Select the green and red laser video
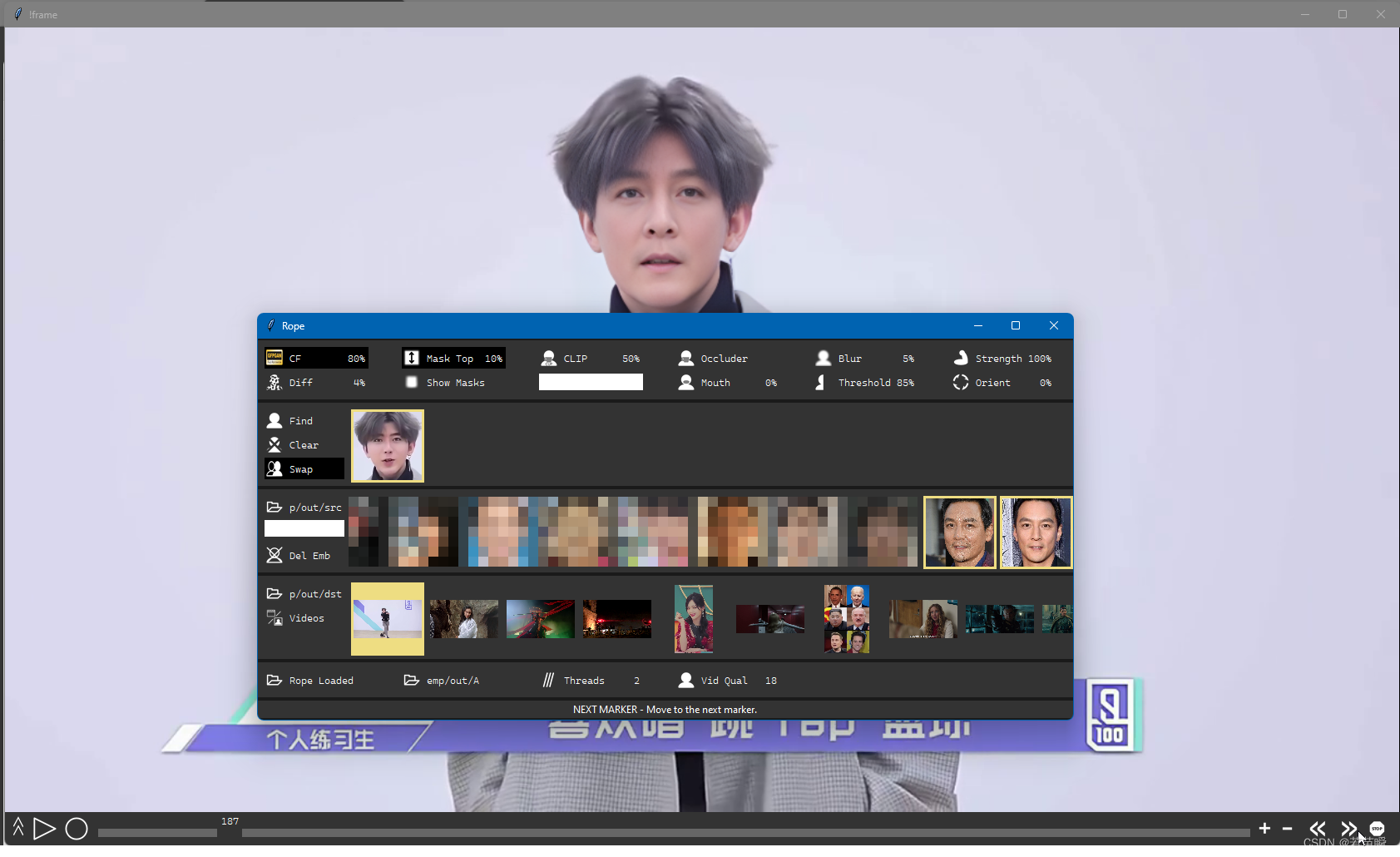This screenshot has height=857, width=1400. pos(541,619)
